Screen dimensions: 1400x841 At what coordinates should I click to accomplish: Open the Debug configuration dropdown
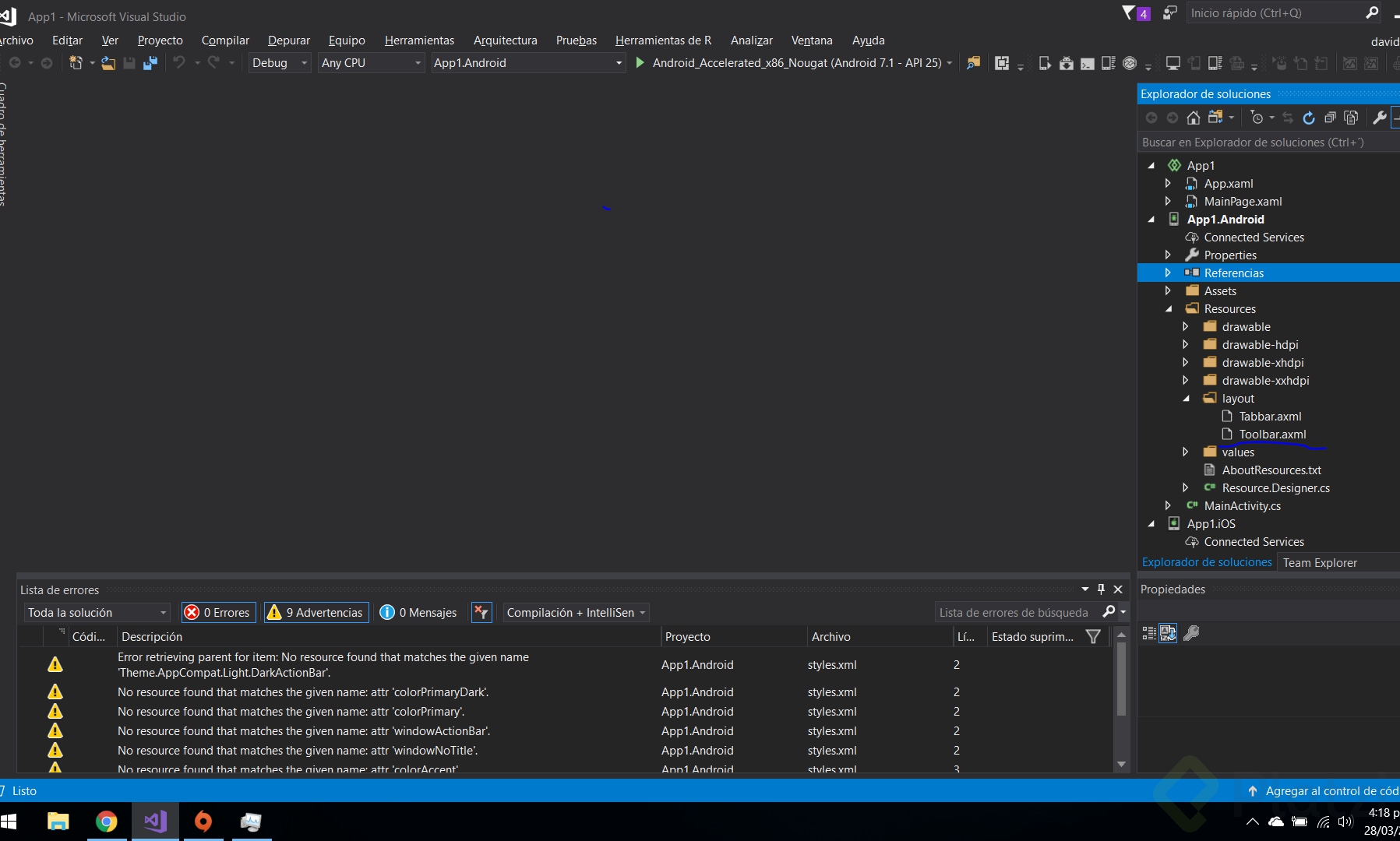click(x=280, y=63)
